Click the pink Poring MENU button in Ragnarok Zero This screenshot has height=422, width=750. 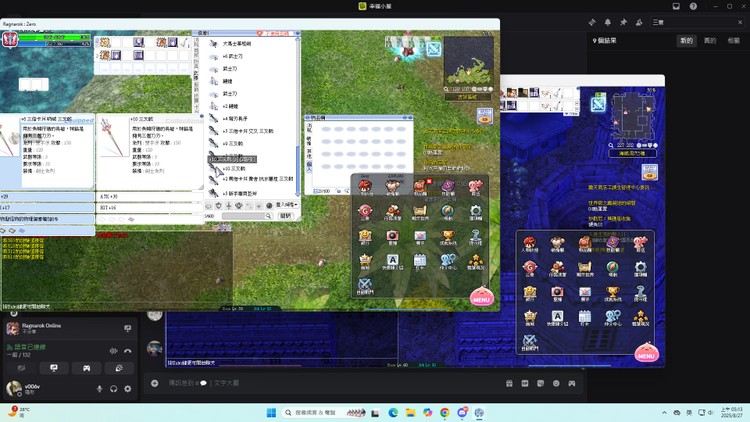pos(481,296)
